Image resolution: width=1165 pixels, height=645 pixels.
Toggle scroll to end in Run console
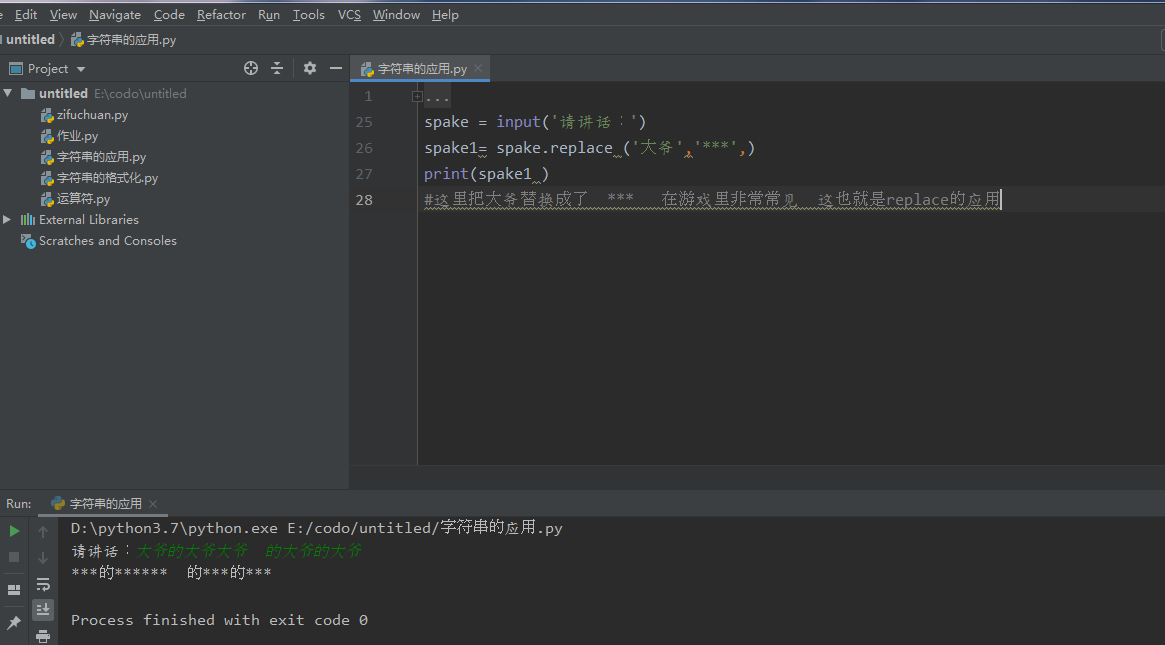[43, 610]
